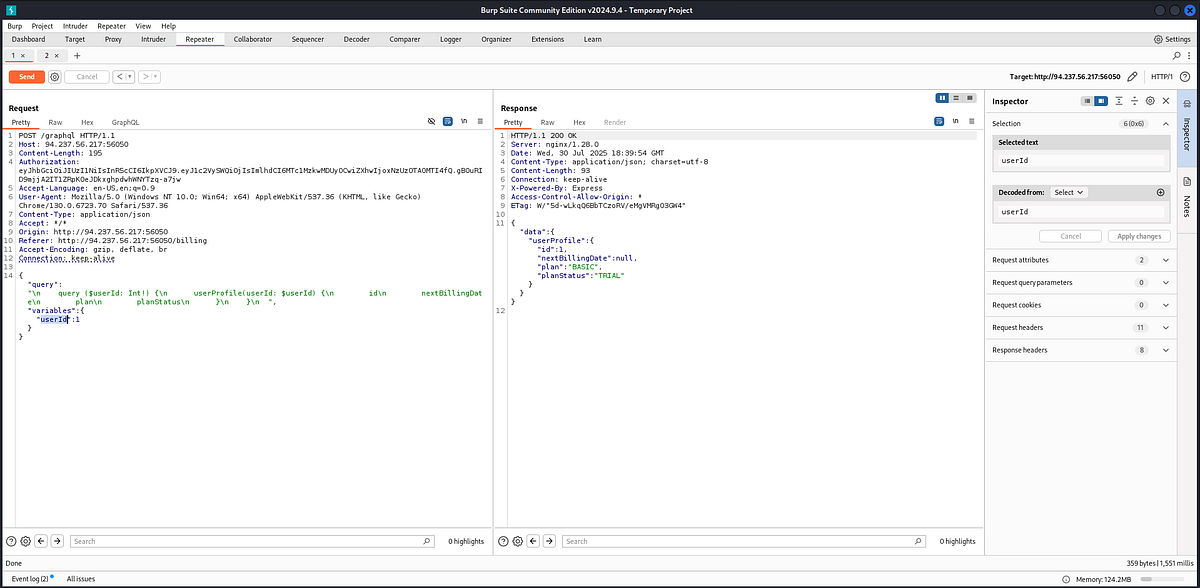Click the pencil icon to edit target
The image size is (1200, 588).
1132,76
